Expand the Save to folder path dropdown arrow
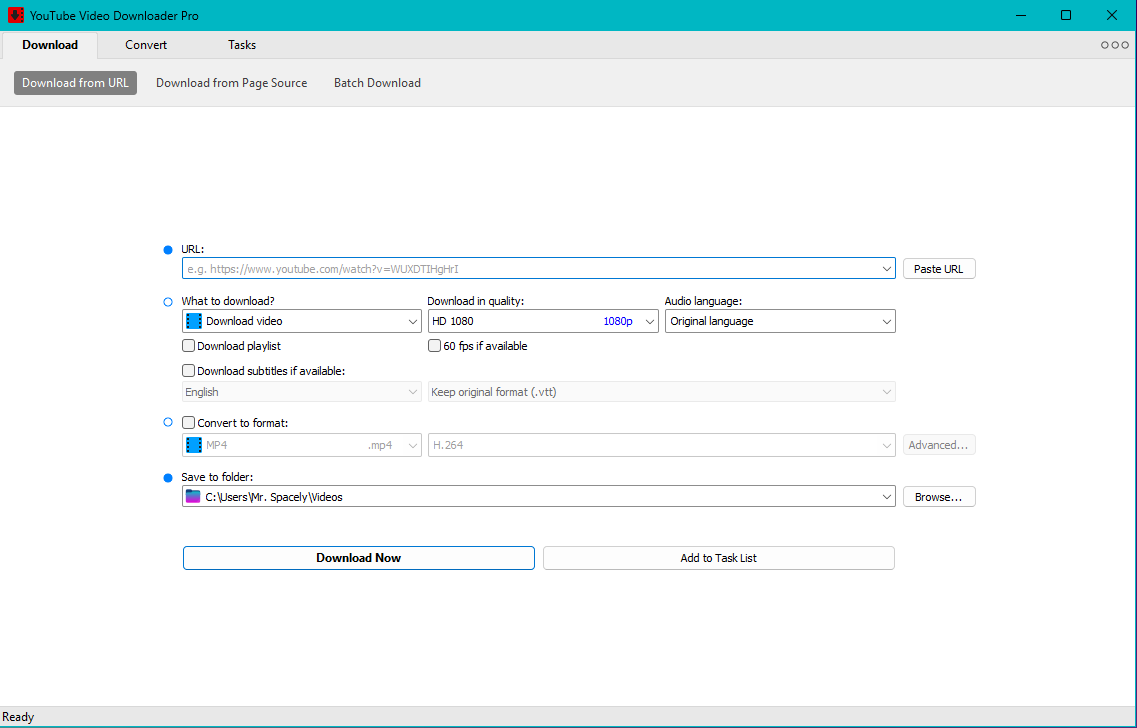This screenshot has height=728, width=1137. point(887,497)
